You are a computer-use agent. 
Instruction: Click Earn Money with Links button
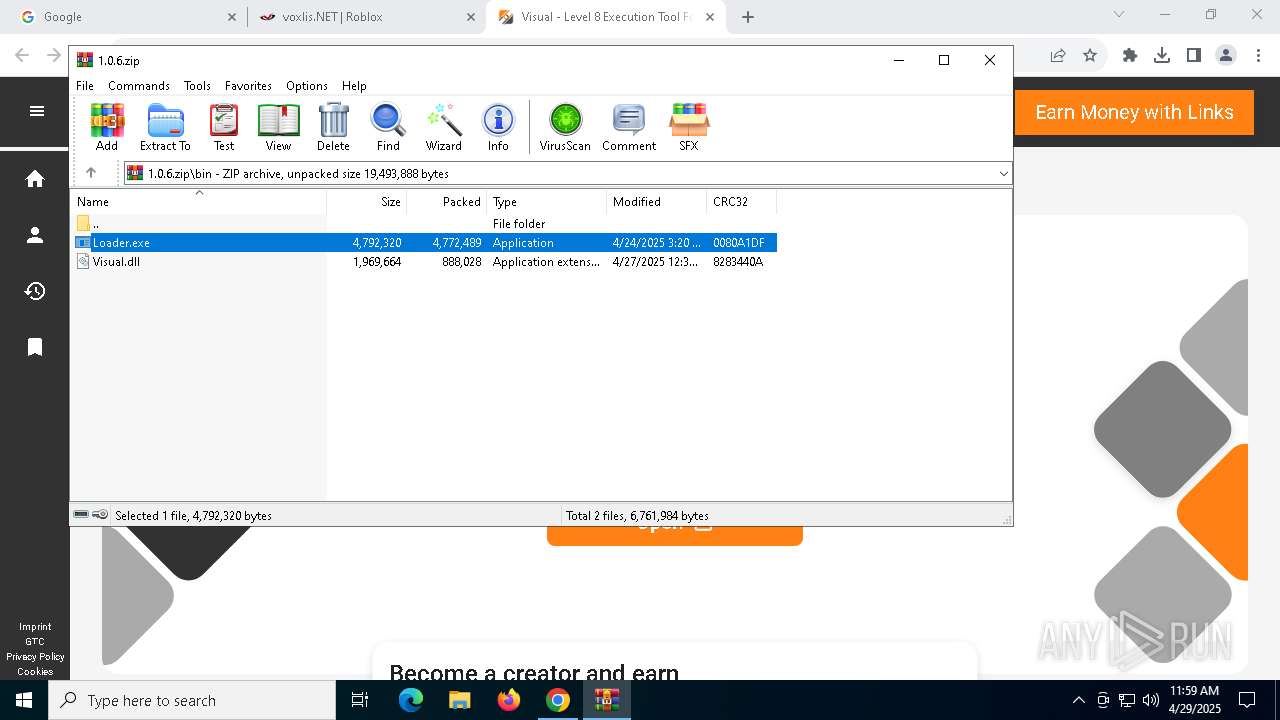1134,112
